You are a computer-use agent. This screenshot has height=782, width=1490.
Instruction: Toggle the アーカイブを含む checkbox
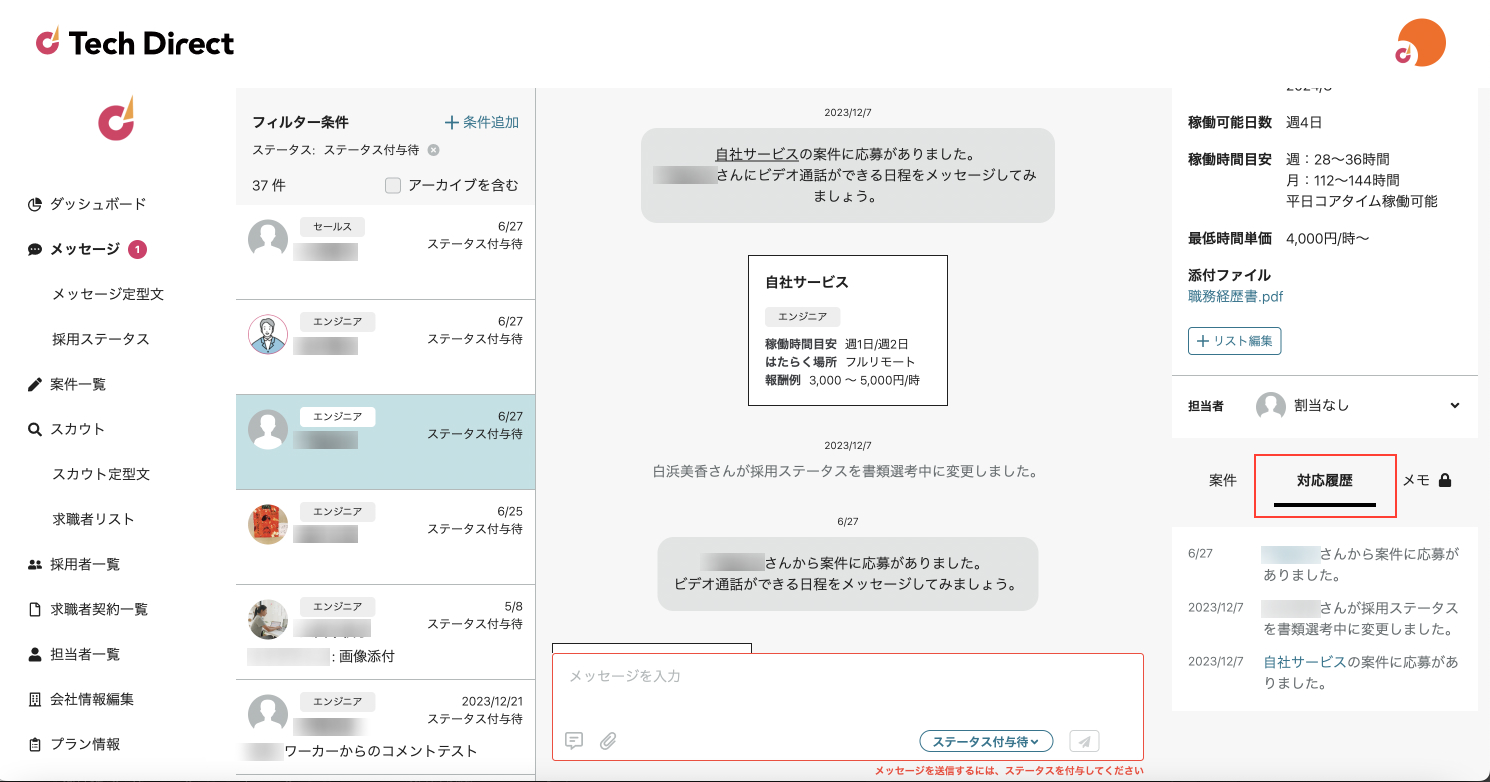tap(393, 185)
